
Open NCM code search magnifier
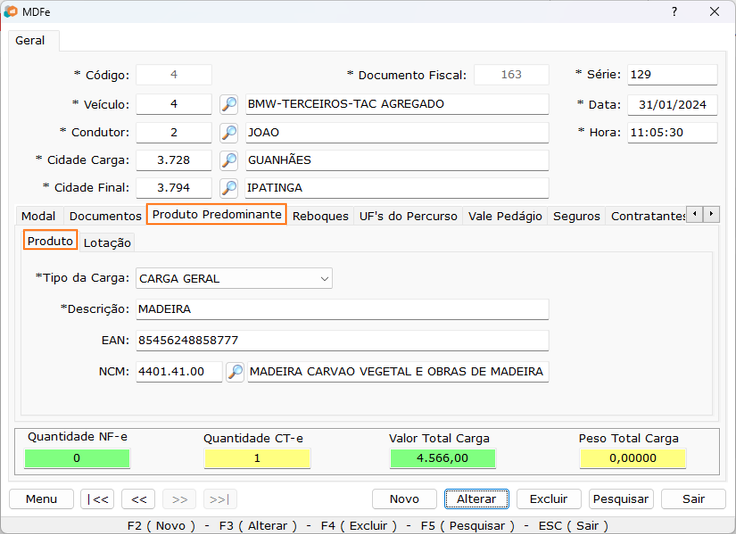coord(235,372)
